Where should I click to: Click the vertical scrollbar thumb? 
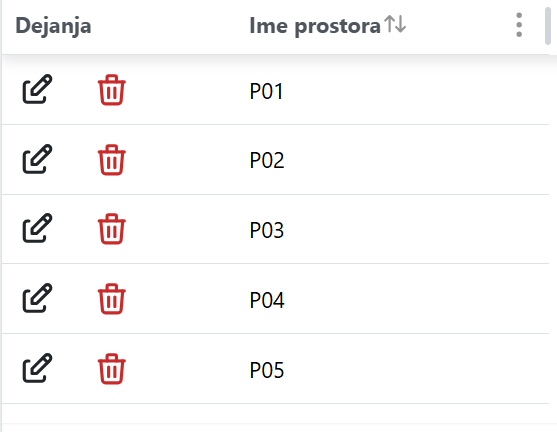point(548,26)
